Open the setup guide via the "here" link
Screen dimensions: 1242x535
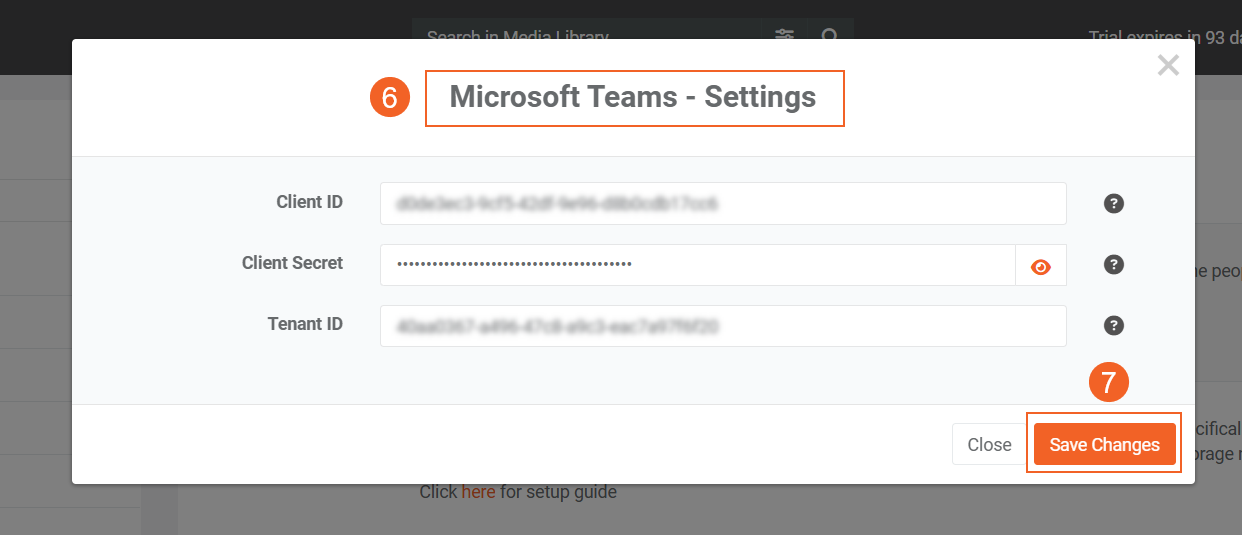[x=478, y=492]
